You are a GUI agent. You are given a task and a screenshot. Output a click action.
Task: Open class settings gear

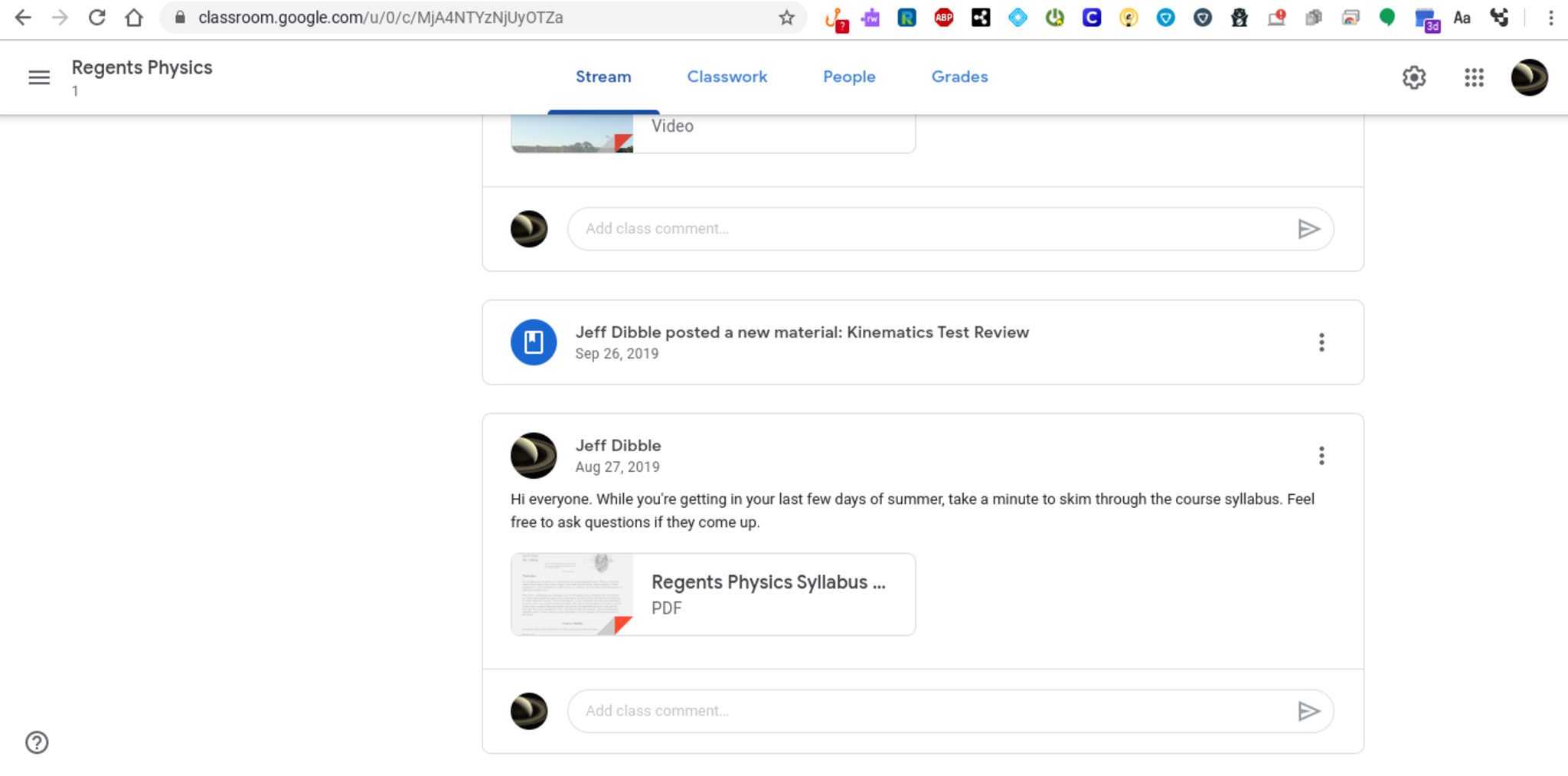click(x=1413, y=77)
